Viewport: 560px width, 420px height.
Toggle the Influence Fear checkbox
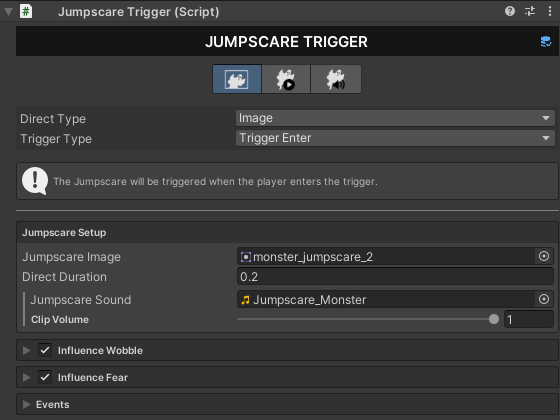(x=45, y=377)
